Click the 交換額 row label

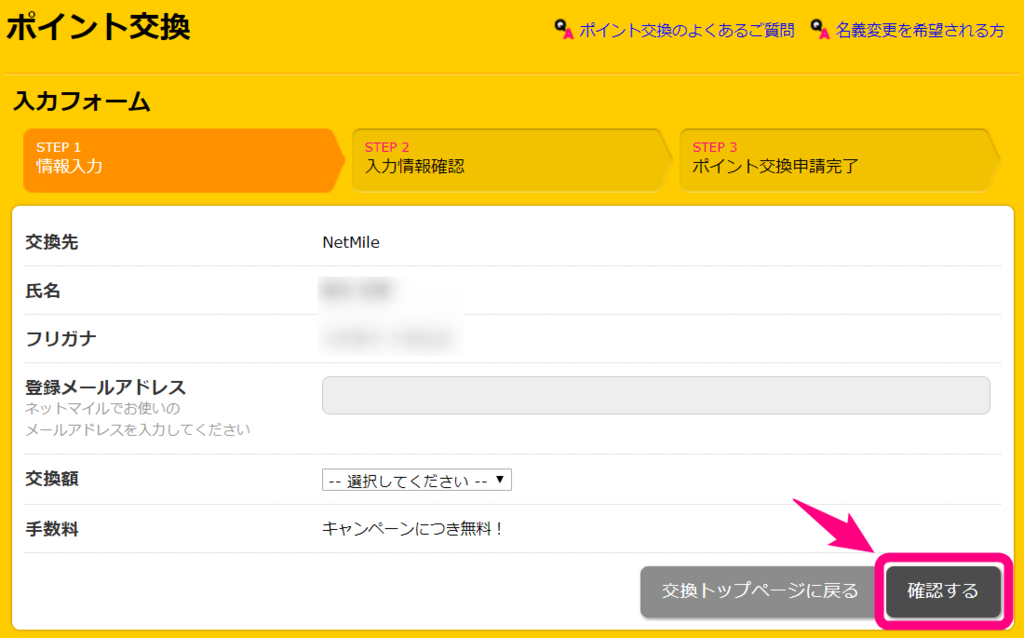tap(52, 479)
